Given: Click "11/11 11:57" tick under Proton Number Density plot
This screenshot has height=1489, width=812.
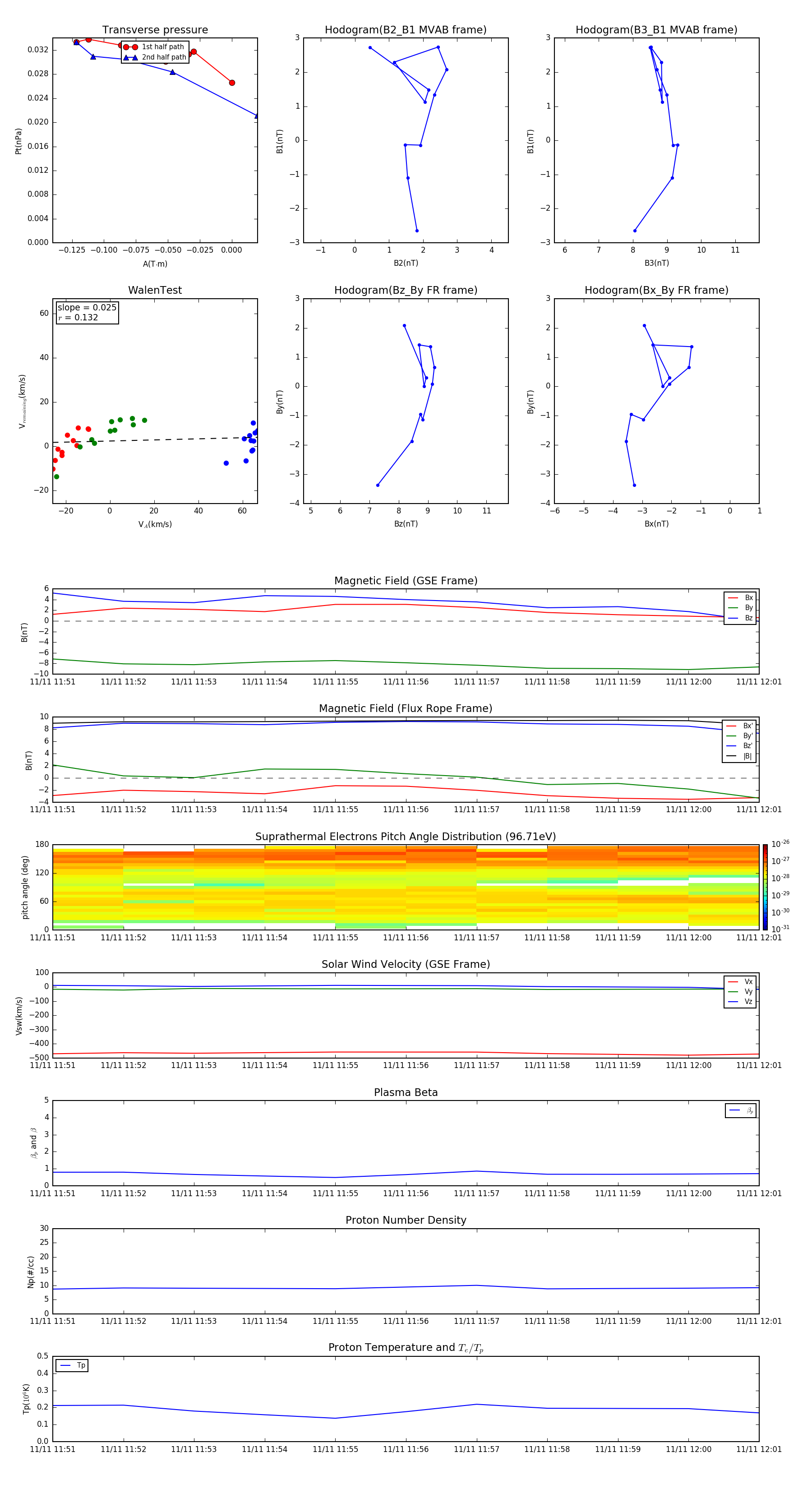Looking at the screenshot, I should point(476,1321).
